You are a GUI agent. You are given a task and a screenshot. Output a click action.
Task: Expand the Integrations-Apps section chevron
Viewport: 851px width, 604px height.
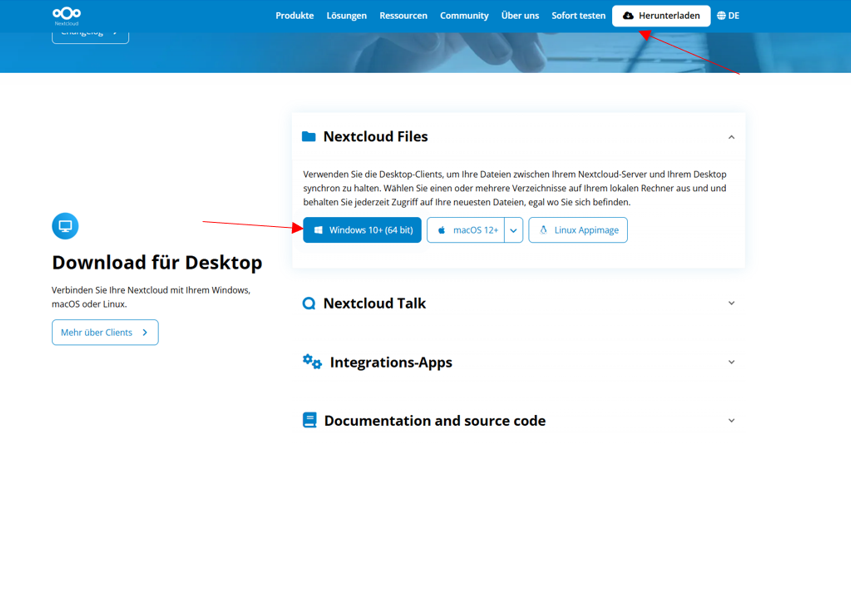[x=732, y=362]
